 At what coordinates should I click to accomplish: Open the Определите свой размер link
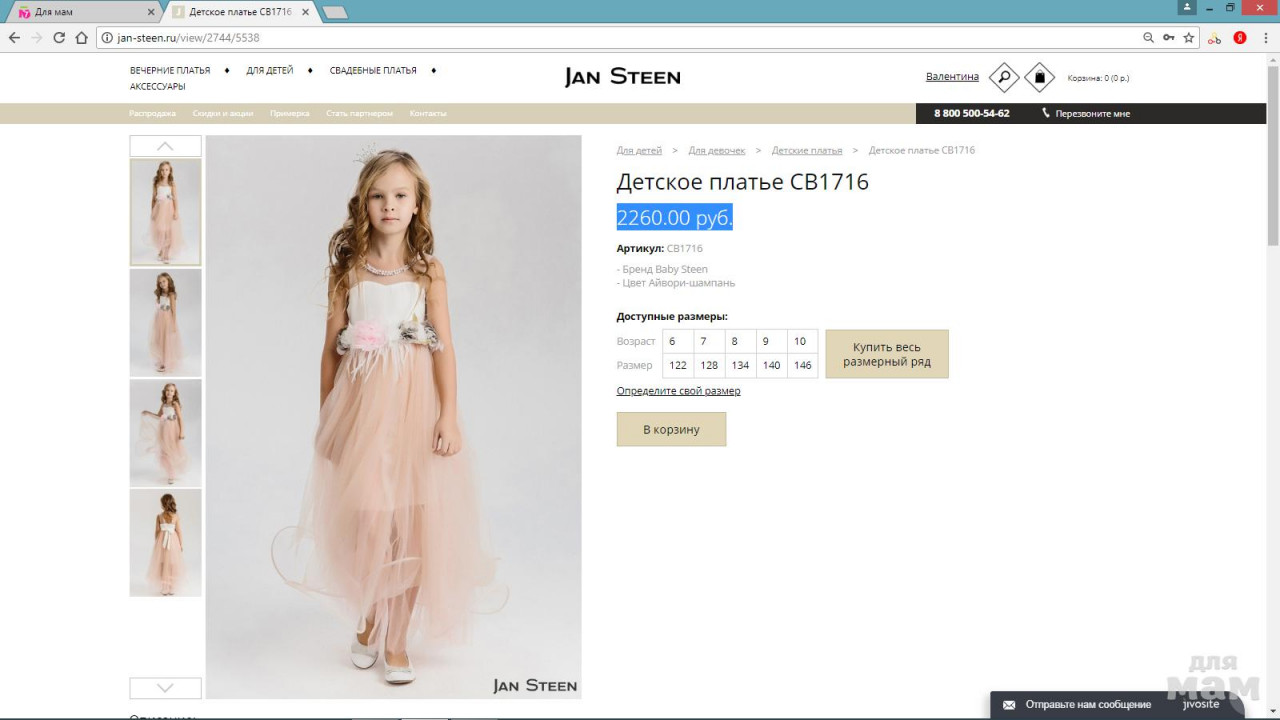pyautogui.click(x=678, y=391)
